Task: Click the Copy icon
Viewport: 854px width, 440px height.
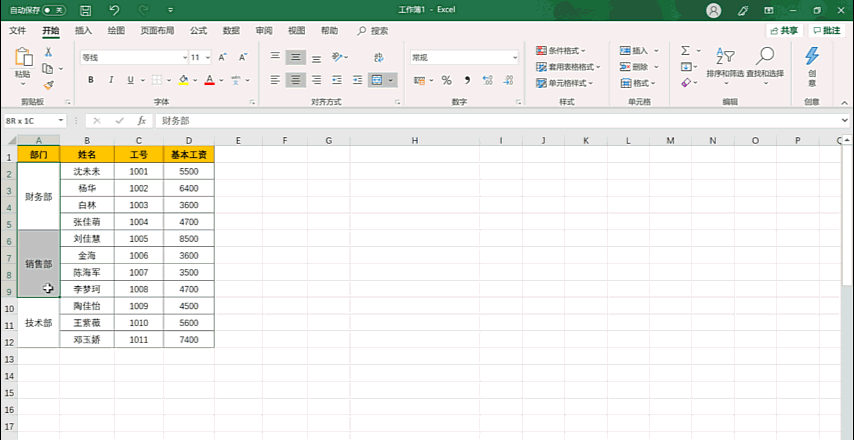Action: (x=48, y=69)
